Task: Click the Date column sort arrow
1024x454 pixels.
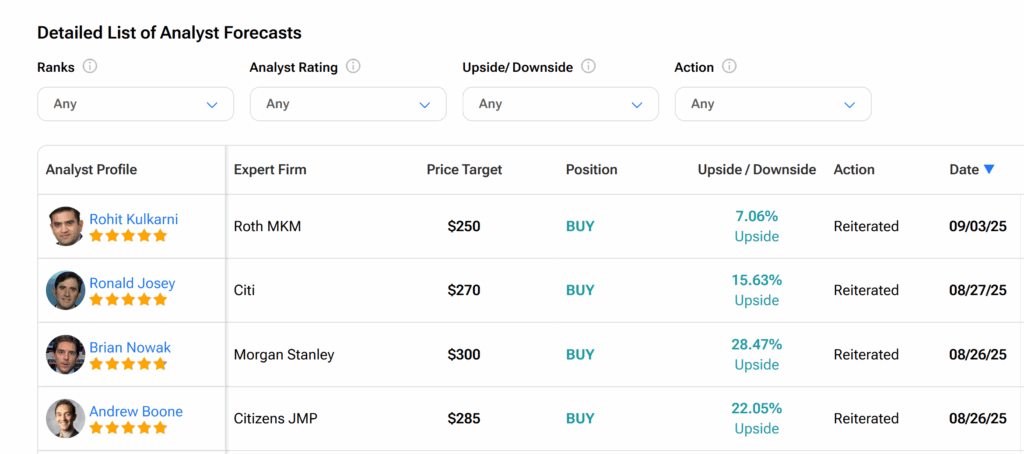Action: click(x=989, y=170)
